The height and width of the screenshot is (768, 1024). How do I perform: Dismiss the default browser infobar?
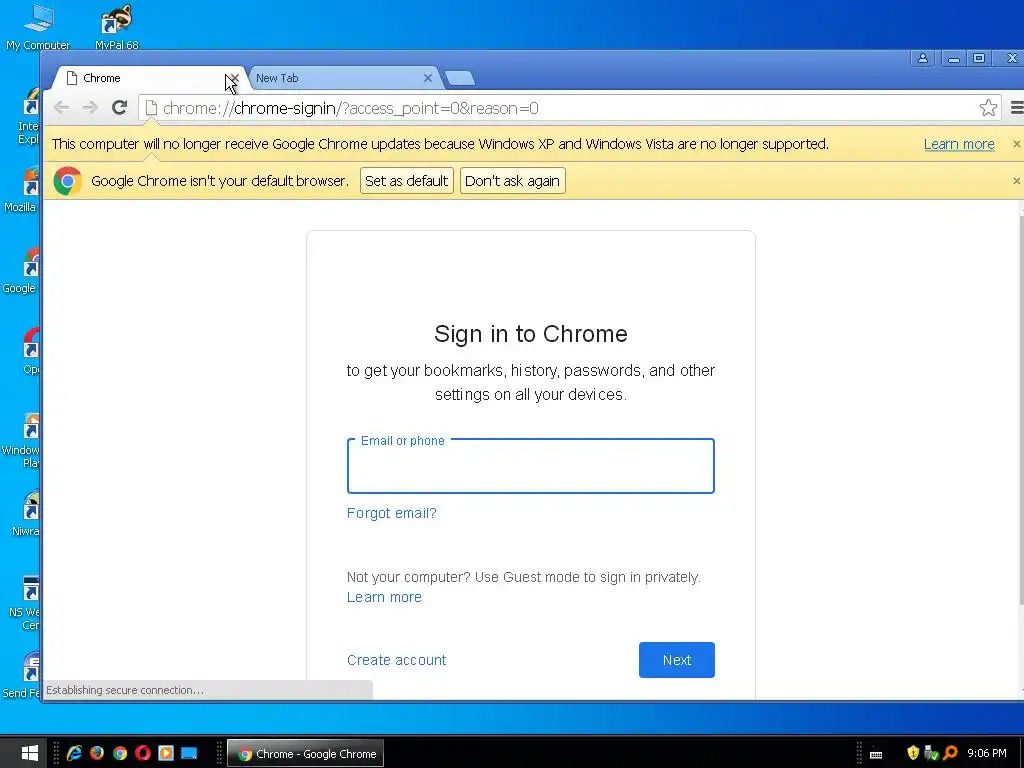click(x=1016, y=181)
